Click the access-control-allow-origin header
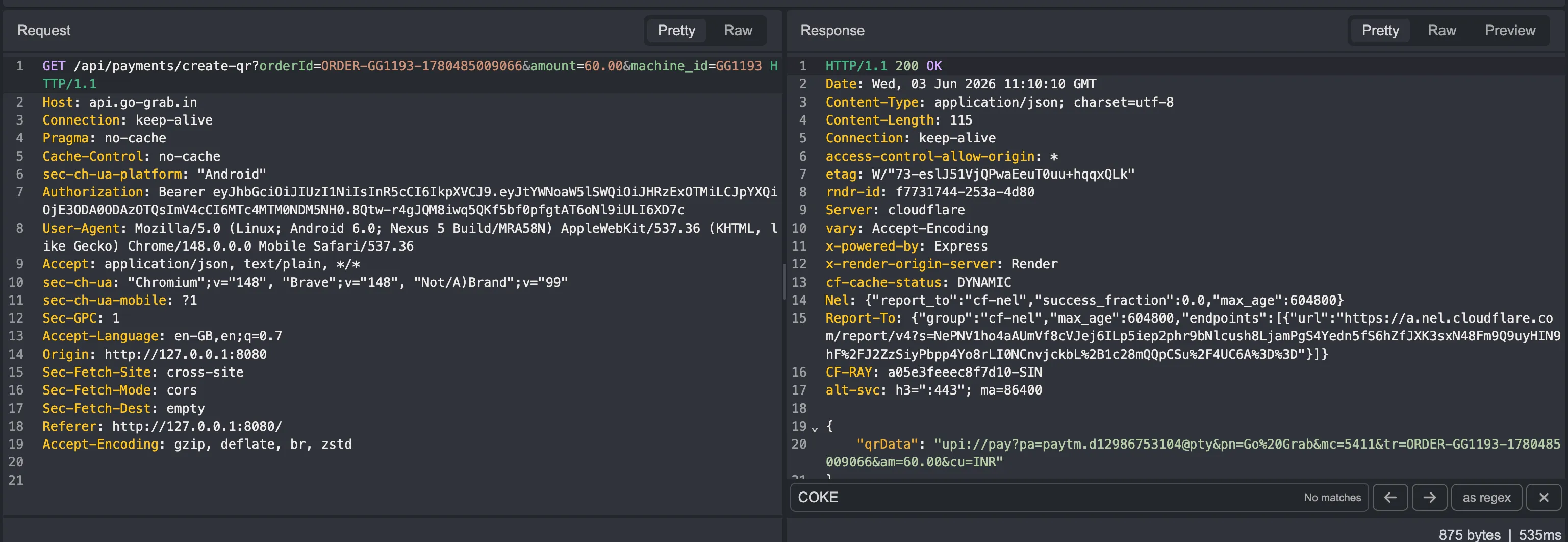 click(x=941, y=157)
